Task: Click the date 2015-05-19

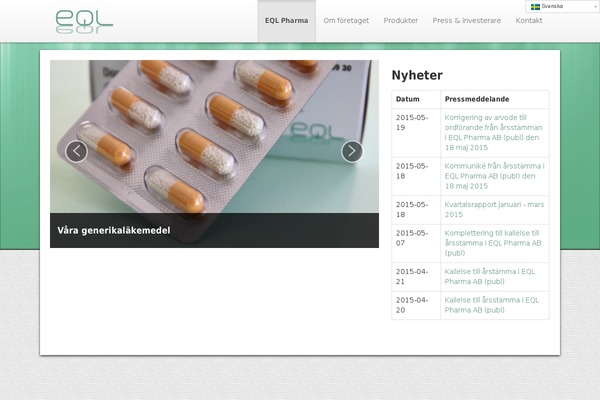Action: pos(412,122)
